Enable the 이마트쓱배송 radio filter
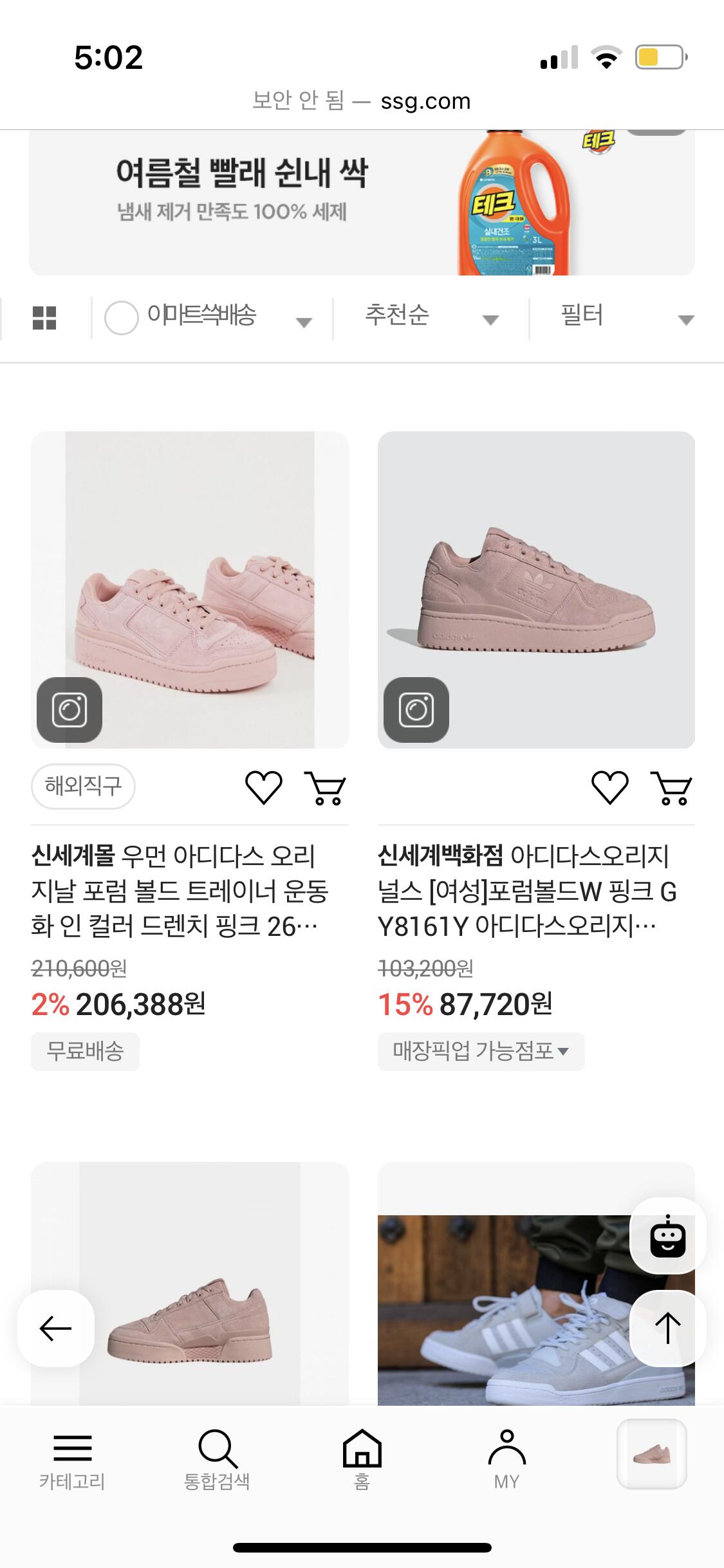724x1568 pixels. coord(121,317)
